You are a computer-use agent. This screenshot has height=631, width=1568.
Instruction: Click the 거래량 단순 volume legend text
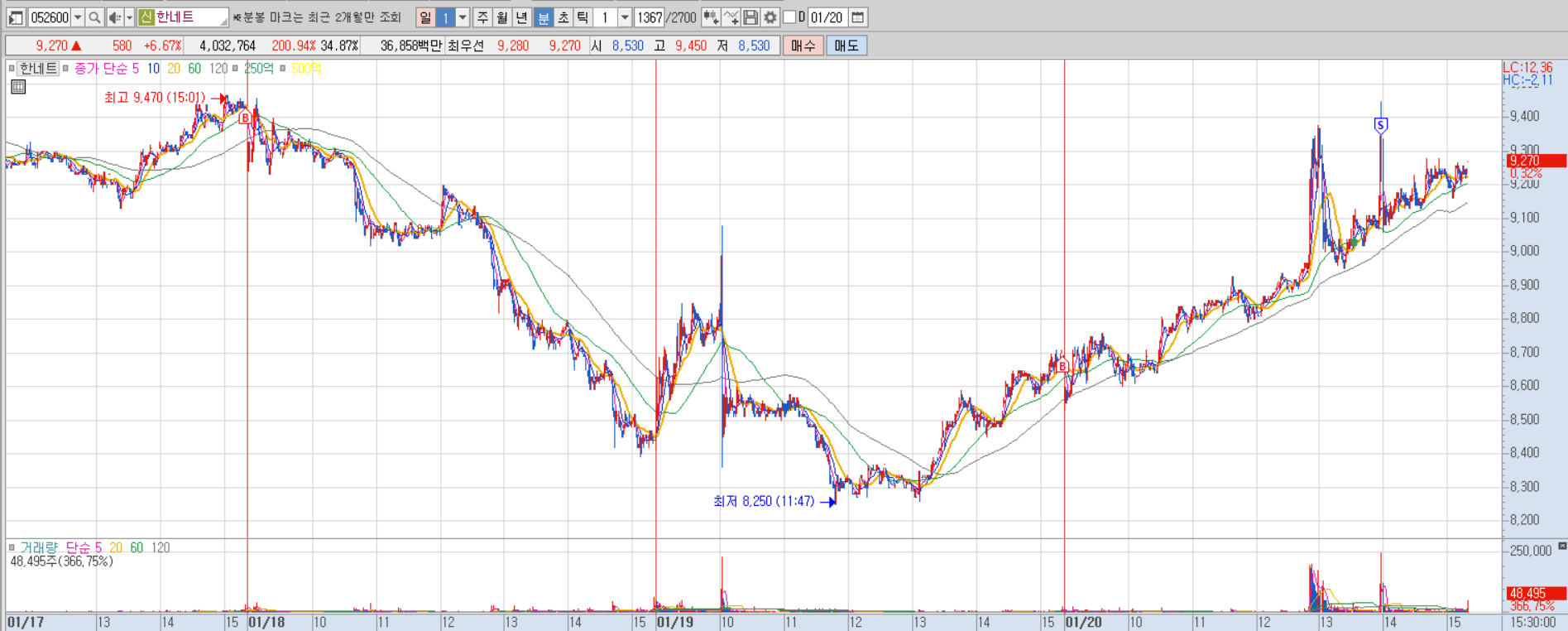pos(55,547)
